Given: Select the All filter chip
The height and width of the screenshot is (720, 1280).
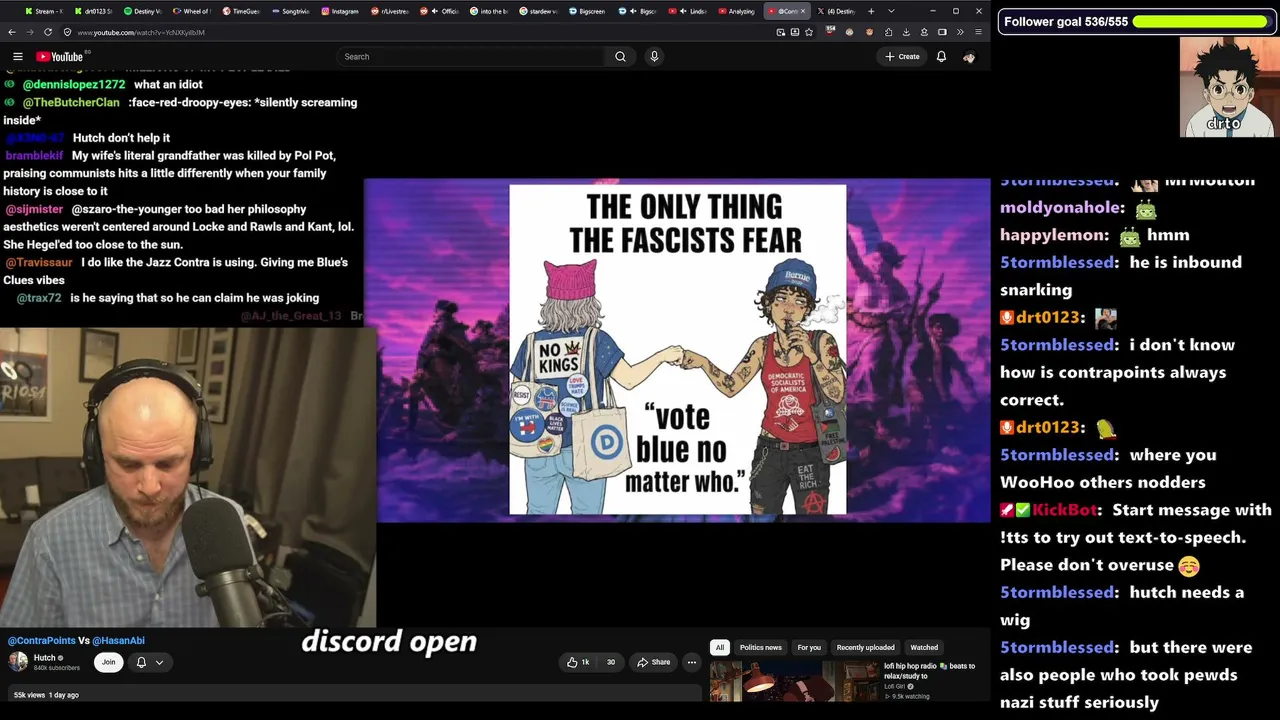Looking at the screenshot, I should [x=719, y=647].
